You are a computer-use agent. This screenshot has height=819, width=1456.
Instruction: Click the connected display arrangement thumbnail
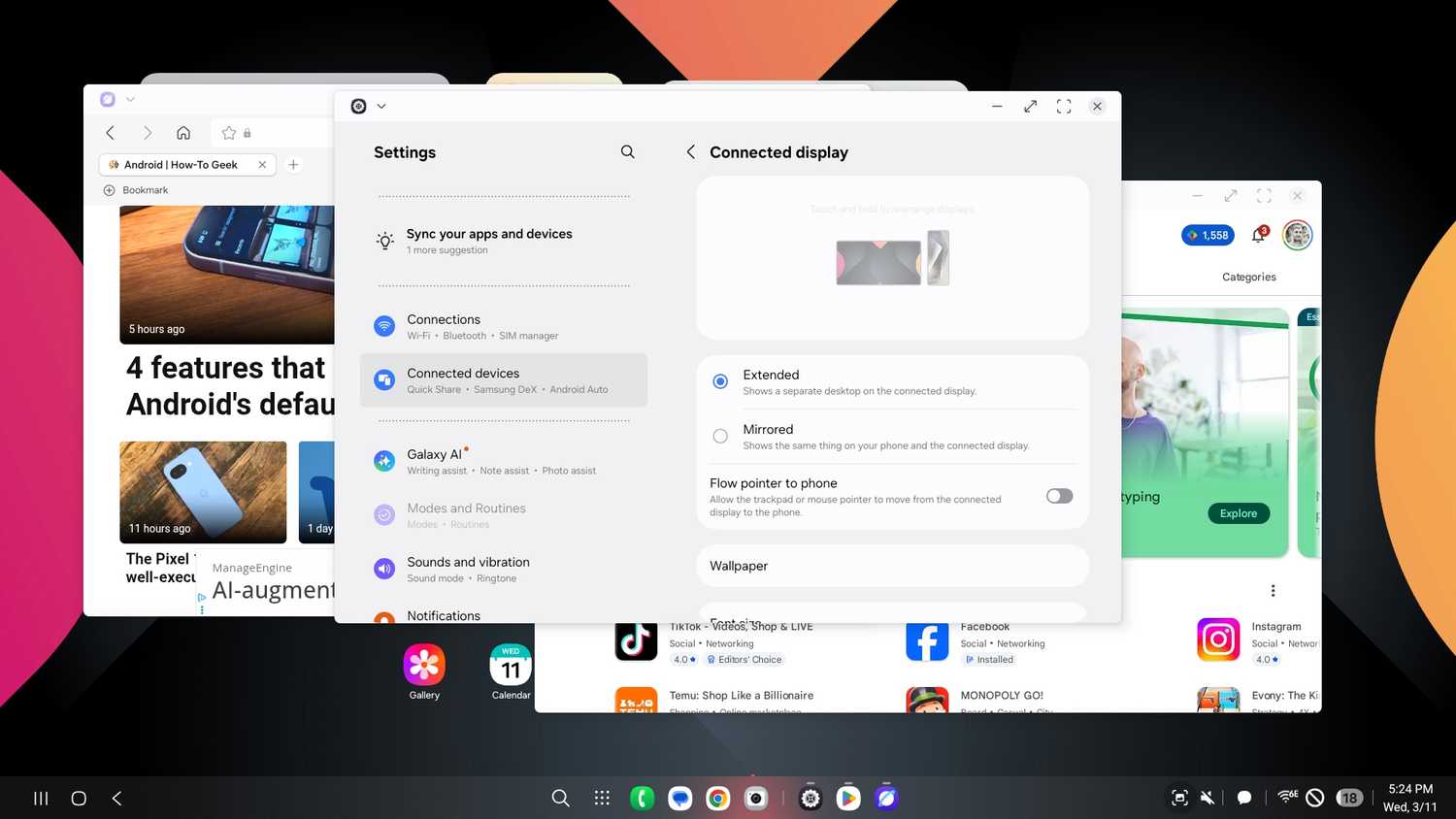click(892, 259)
